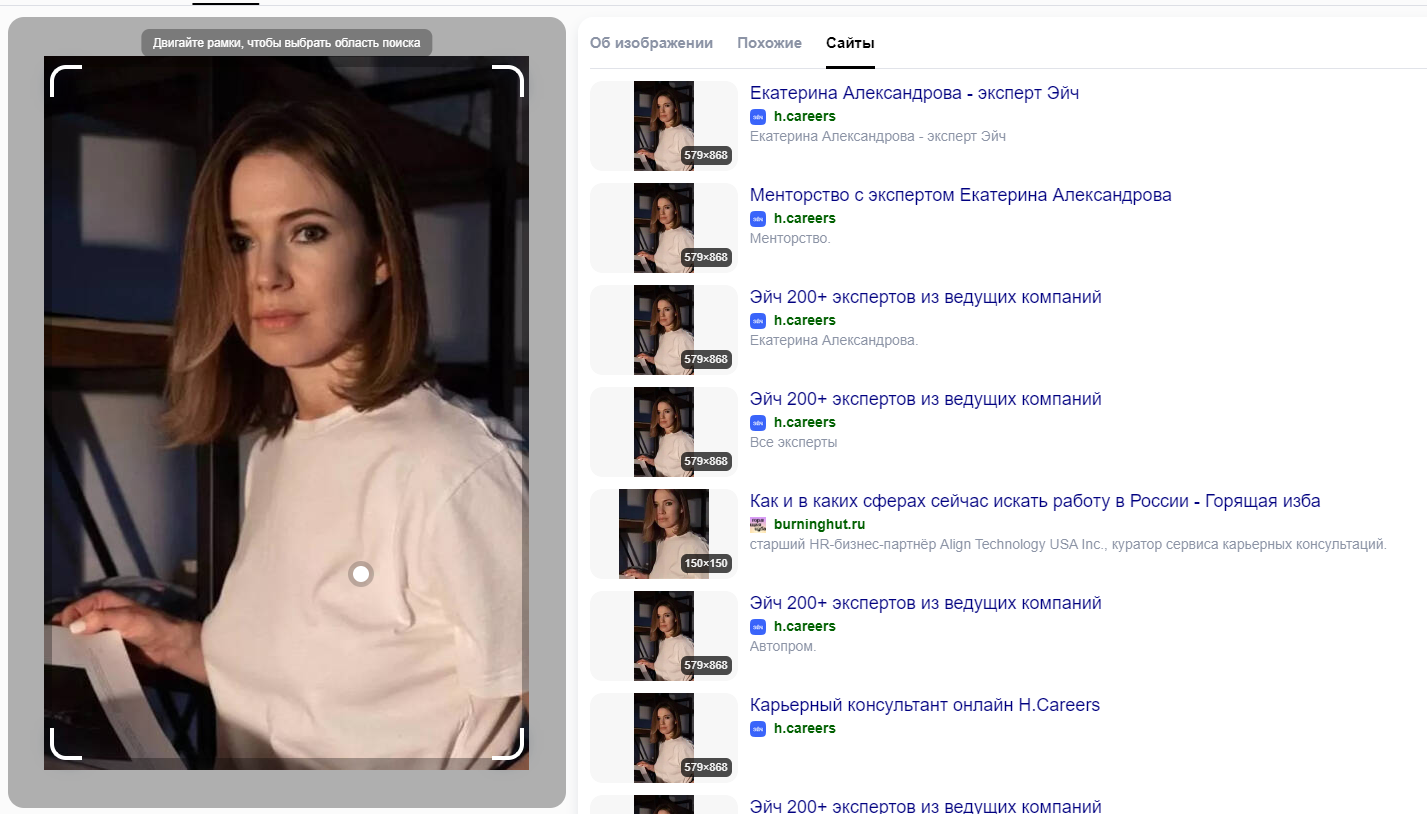Open Карьерный консультант онлайн H.Careers link
Screen dimensions: 1427x814
(x=924, y=705)
